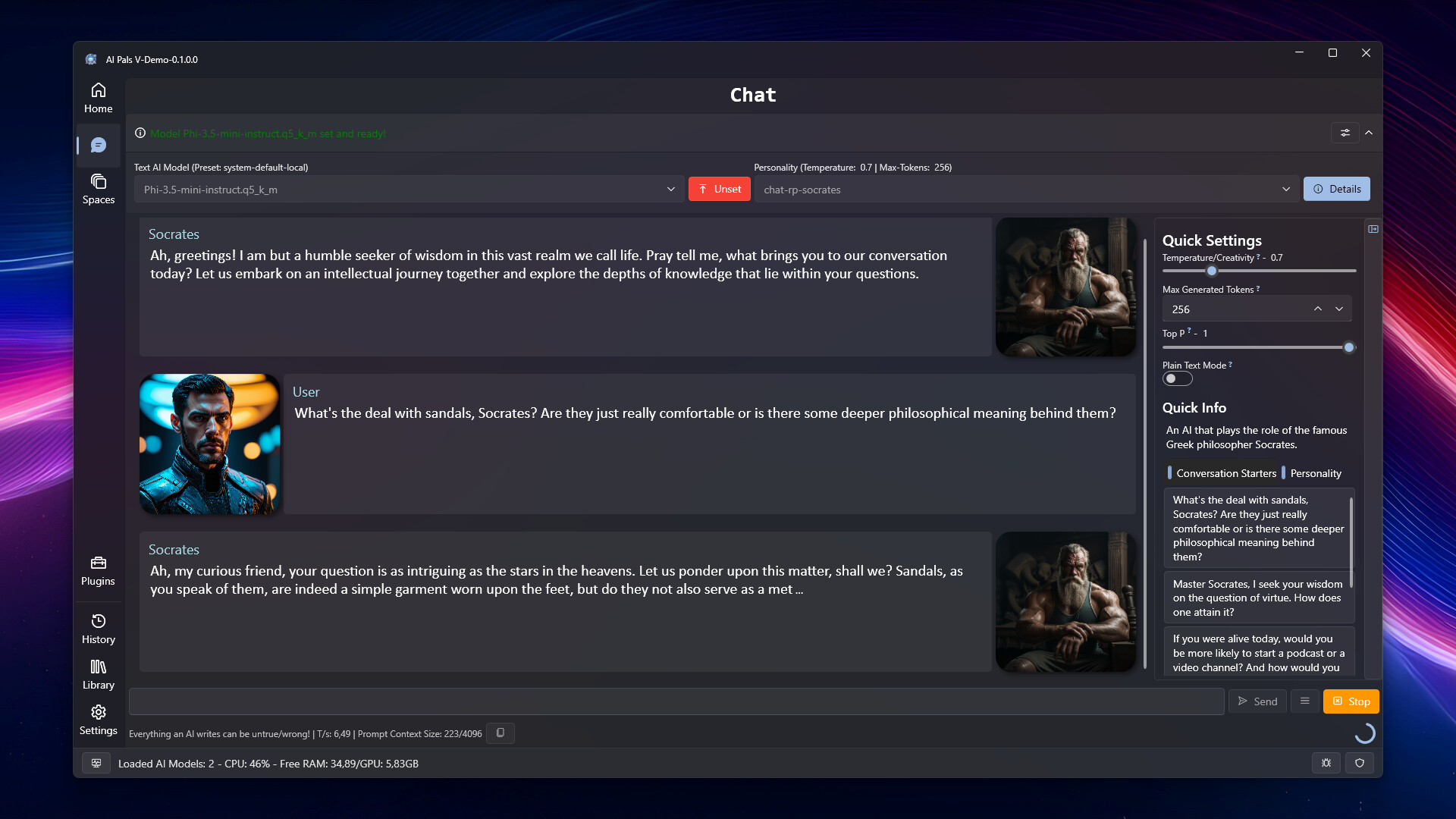Screen dimensions: 1456x819
Task: Open the Details personality panel
Action: (1337, 189)
